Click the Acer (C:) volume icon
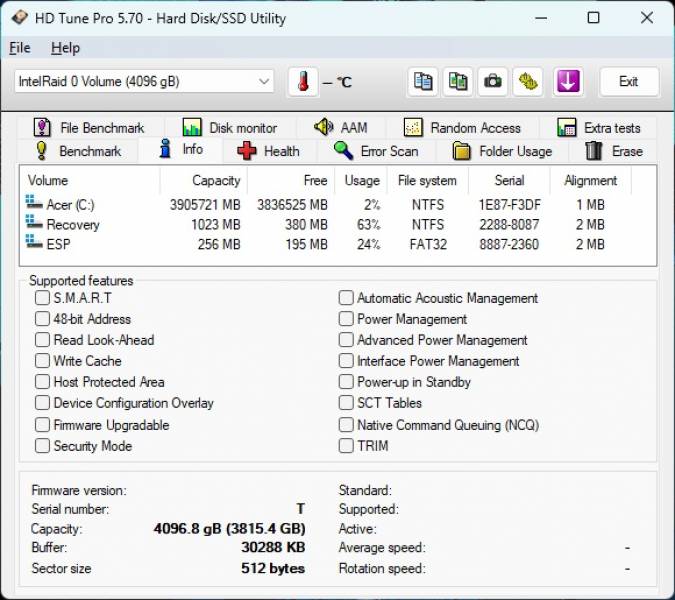Screen dimensions: 675x600 coord(34,203)
